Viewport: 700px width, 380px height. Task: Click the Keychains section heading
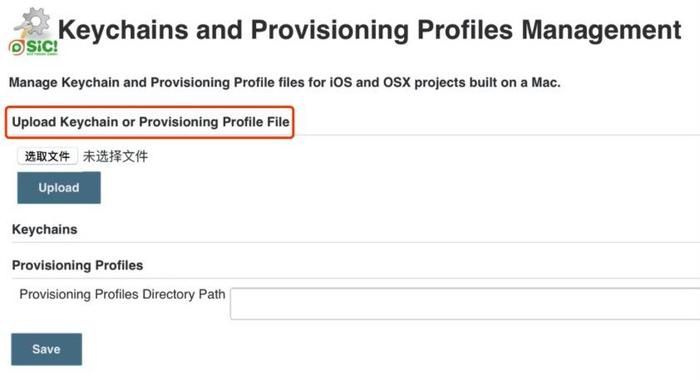click(45, 230)
